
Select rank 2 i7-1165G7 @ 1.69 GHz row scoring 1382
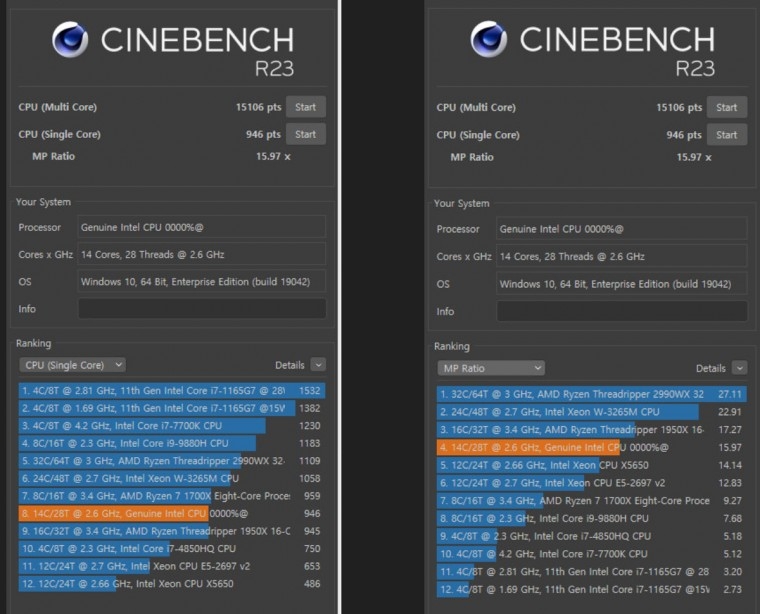[172, 408]
